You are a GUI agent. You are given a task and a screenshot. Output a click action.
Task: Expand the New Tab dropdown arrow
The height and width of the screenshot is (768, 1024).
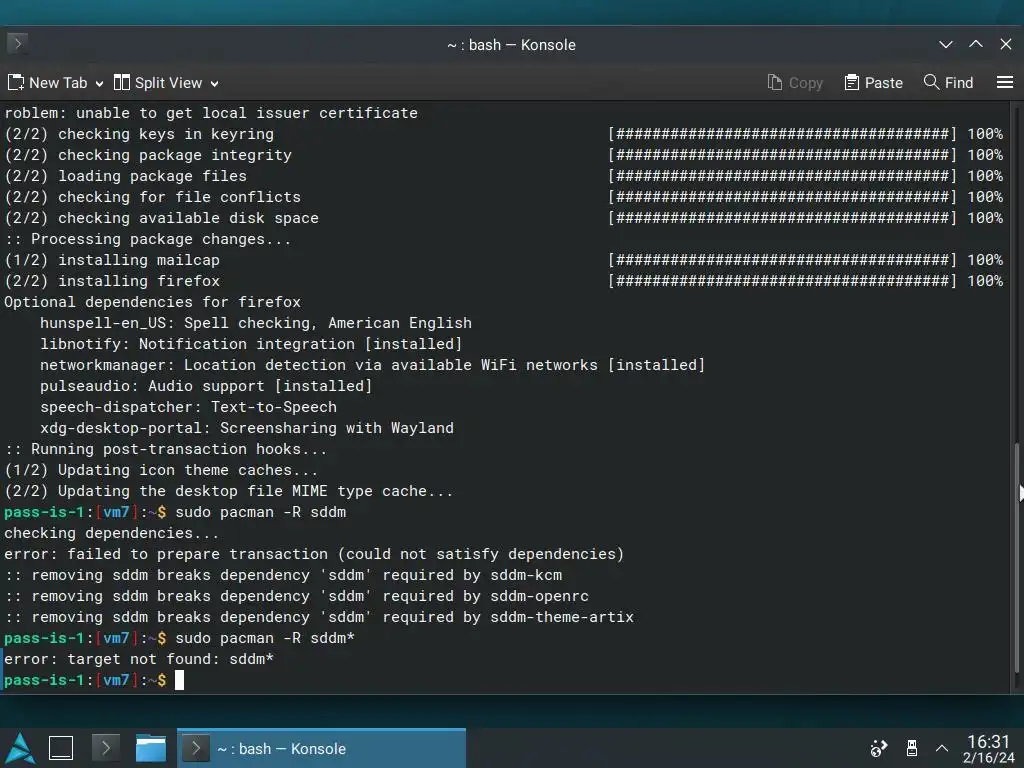pos(99,84)
